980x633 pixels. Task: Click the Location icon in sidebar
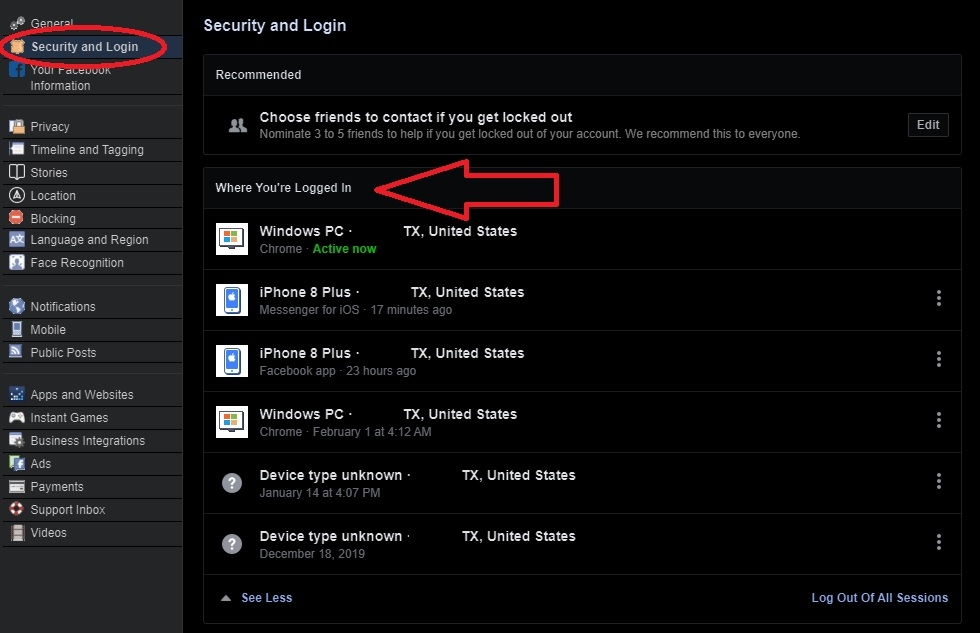pyautogui.click(x=16, y=196)
